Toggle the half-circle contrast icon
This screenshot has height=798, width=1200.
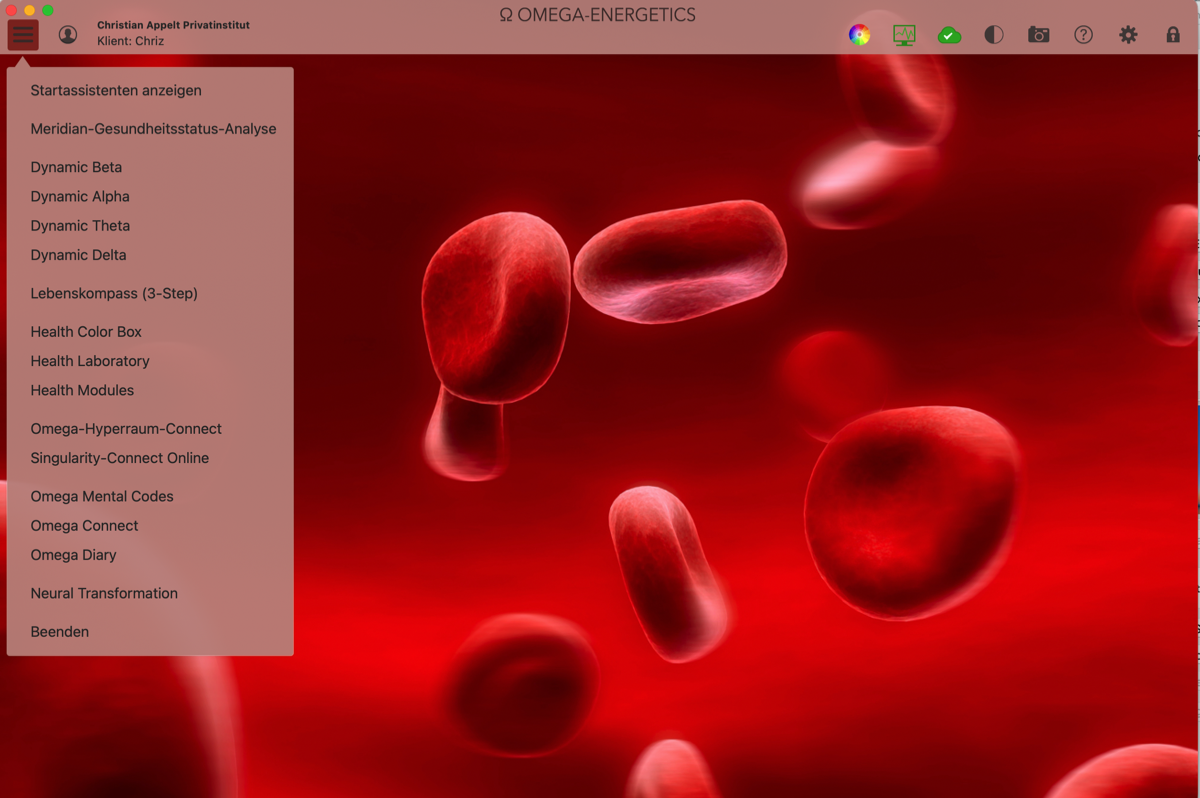point(993,35)
